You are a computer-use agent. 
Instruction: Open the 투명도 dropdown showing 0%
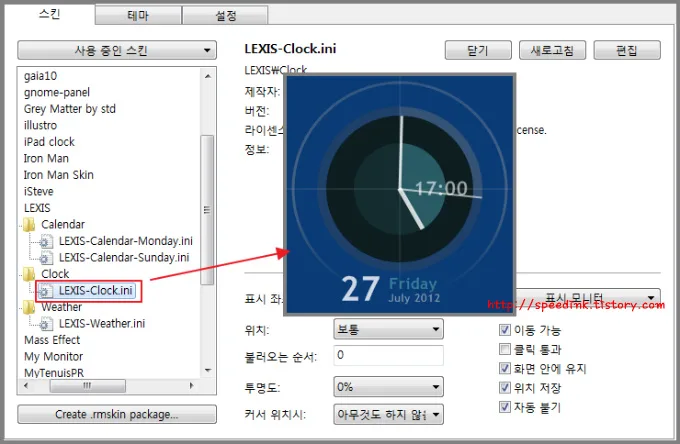(x=388, y=387)
